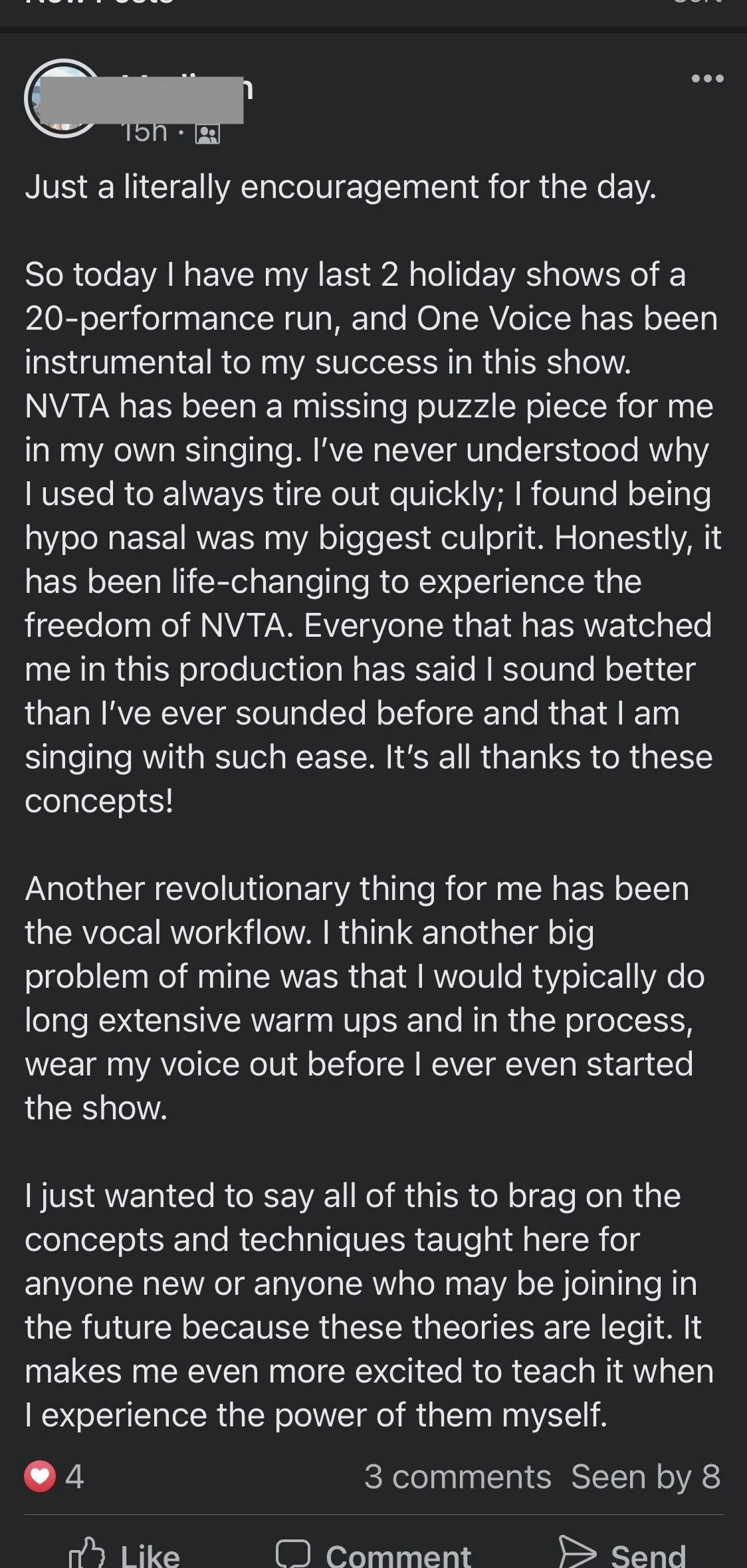The height and width of the screenshot is (1568, 747).
Task: Click the Comment button label
Action: point(398,1555)
